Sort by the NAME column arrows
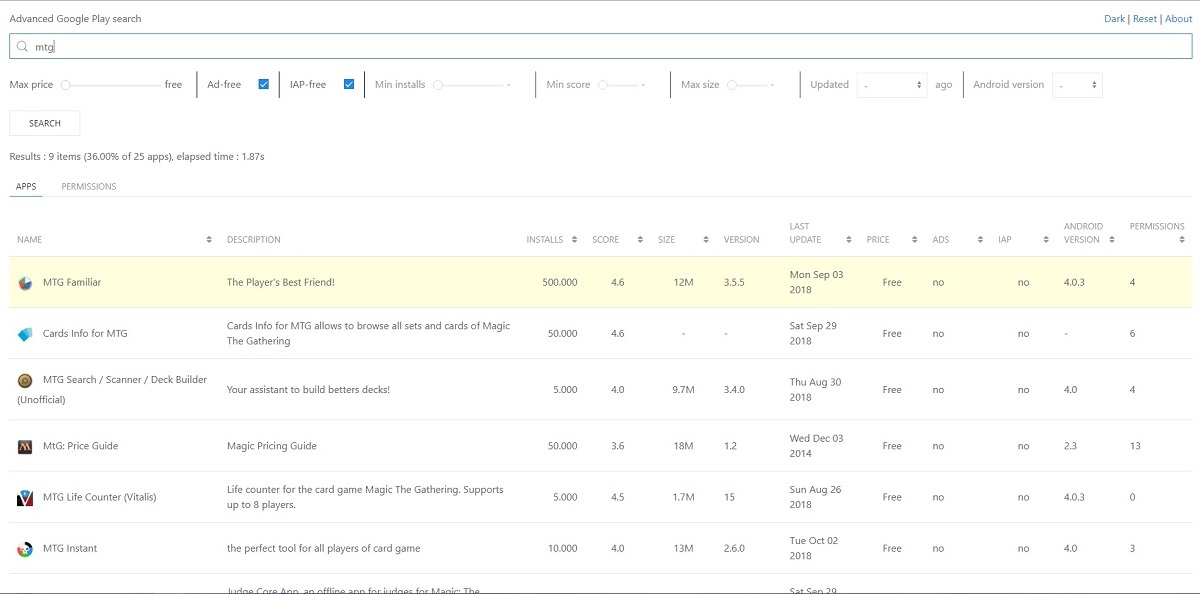Viewport: 1200px width, 594px height. 209,240
